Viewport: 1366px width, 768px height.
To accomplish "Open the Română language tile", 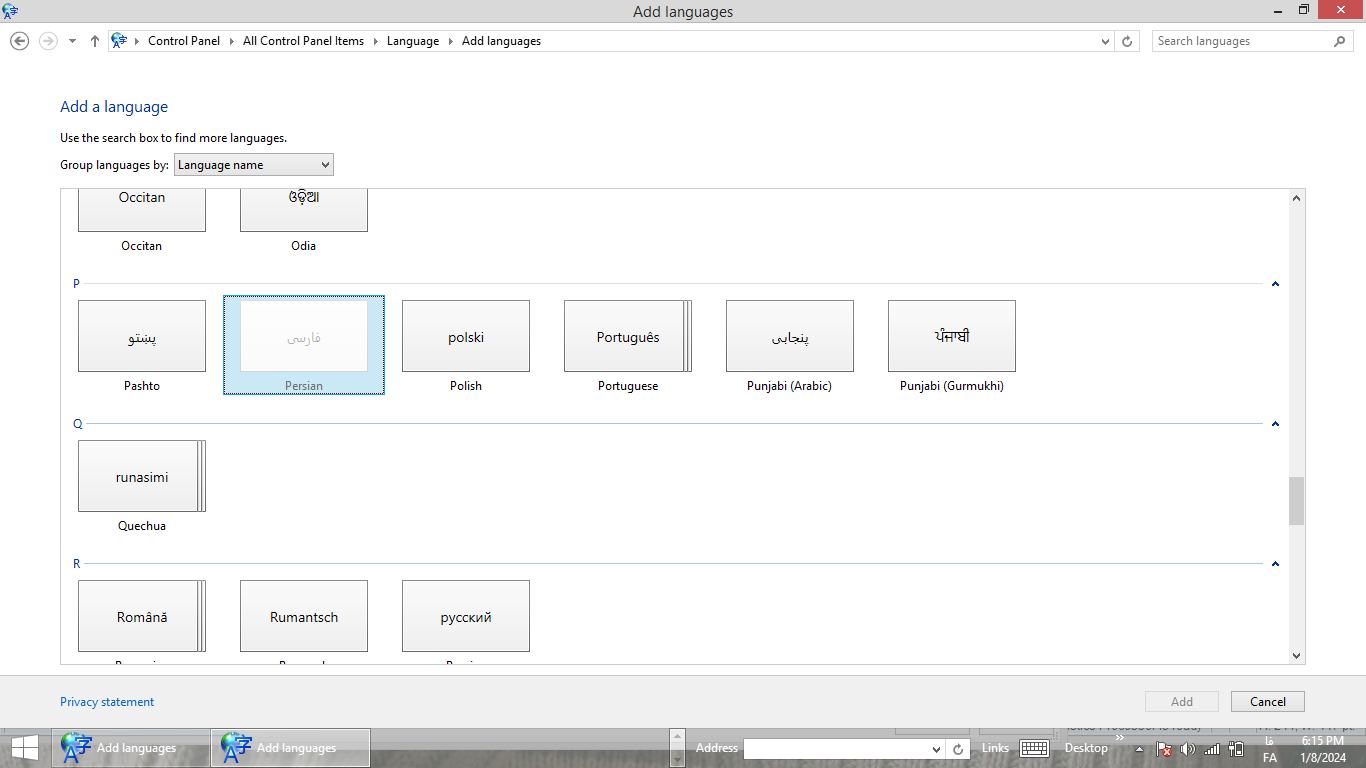I will coord(142,617).
